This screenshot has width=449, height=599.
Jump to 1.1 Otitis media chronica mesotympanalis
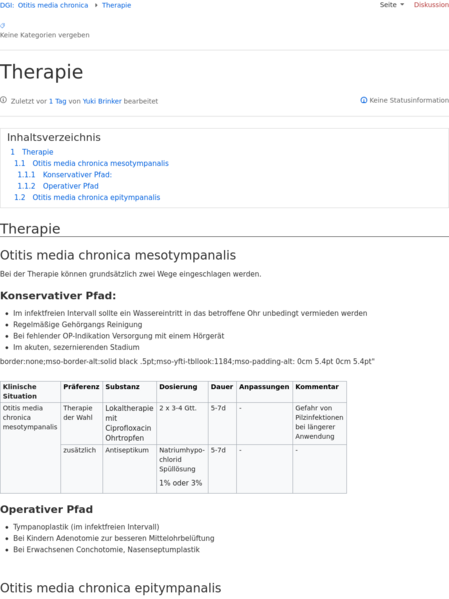coord(91,164)
